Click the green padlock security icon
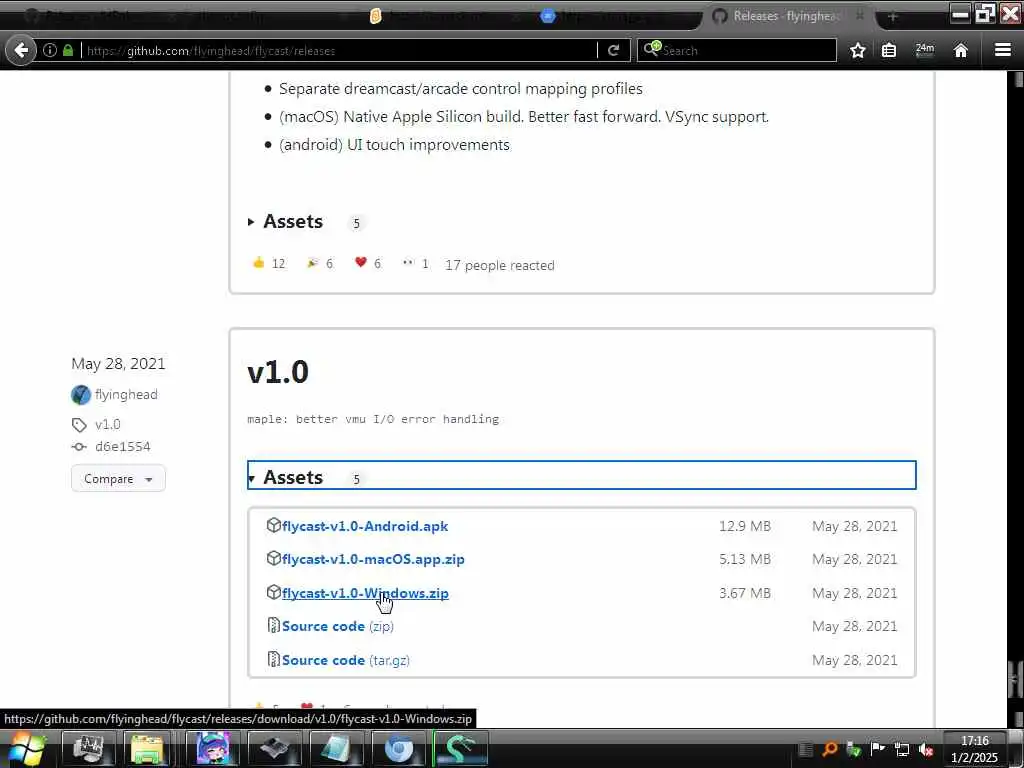The width and height of the screenshot is (1024, 768). pyautogui.click(x=68, y=50)
